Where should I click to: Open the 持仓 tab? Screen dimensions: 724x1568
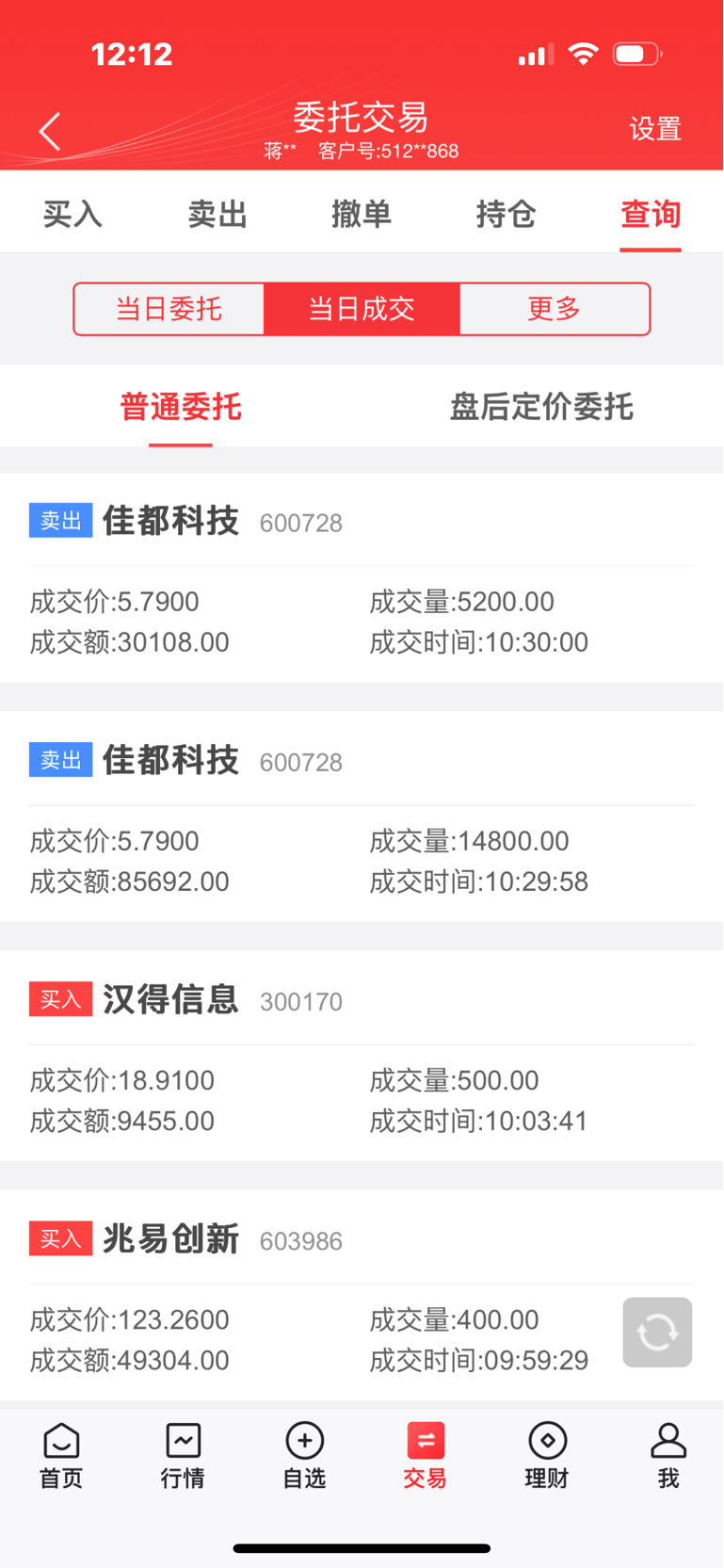(507, 214)
